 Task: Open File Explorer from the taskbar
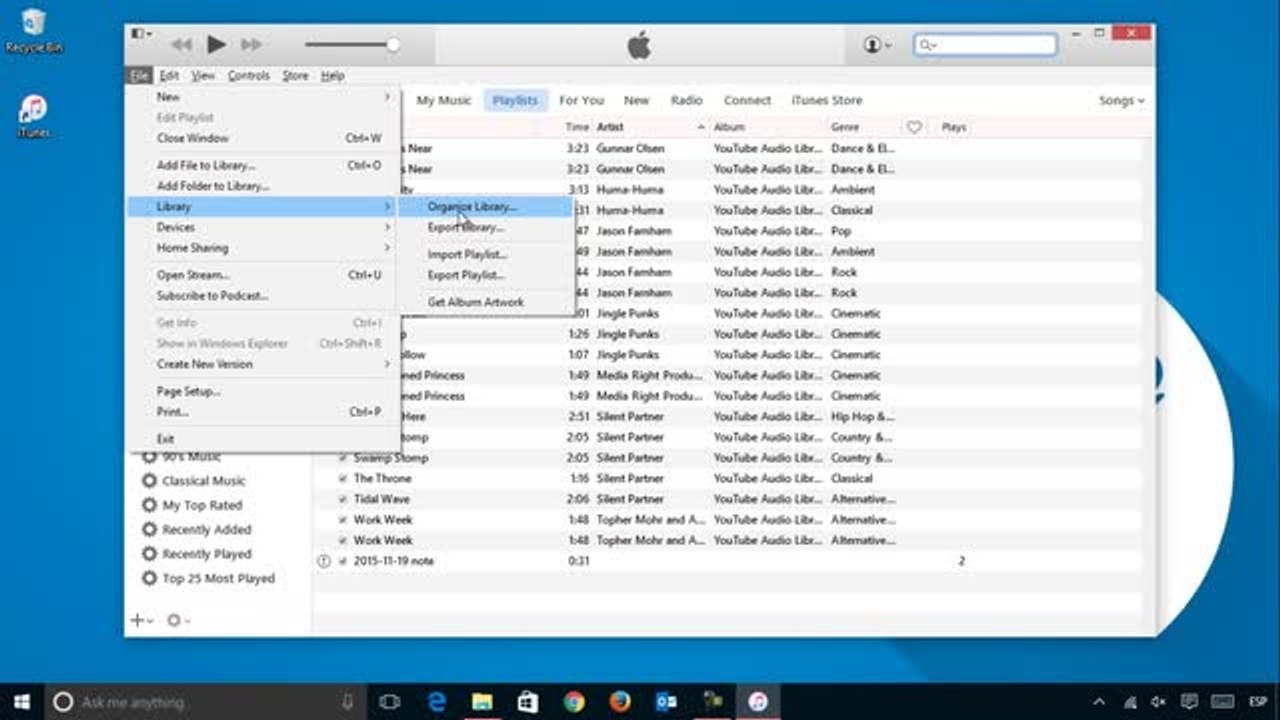(482, 702)
